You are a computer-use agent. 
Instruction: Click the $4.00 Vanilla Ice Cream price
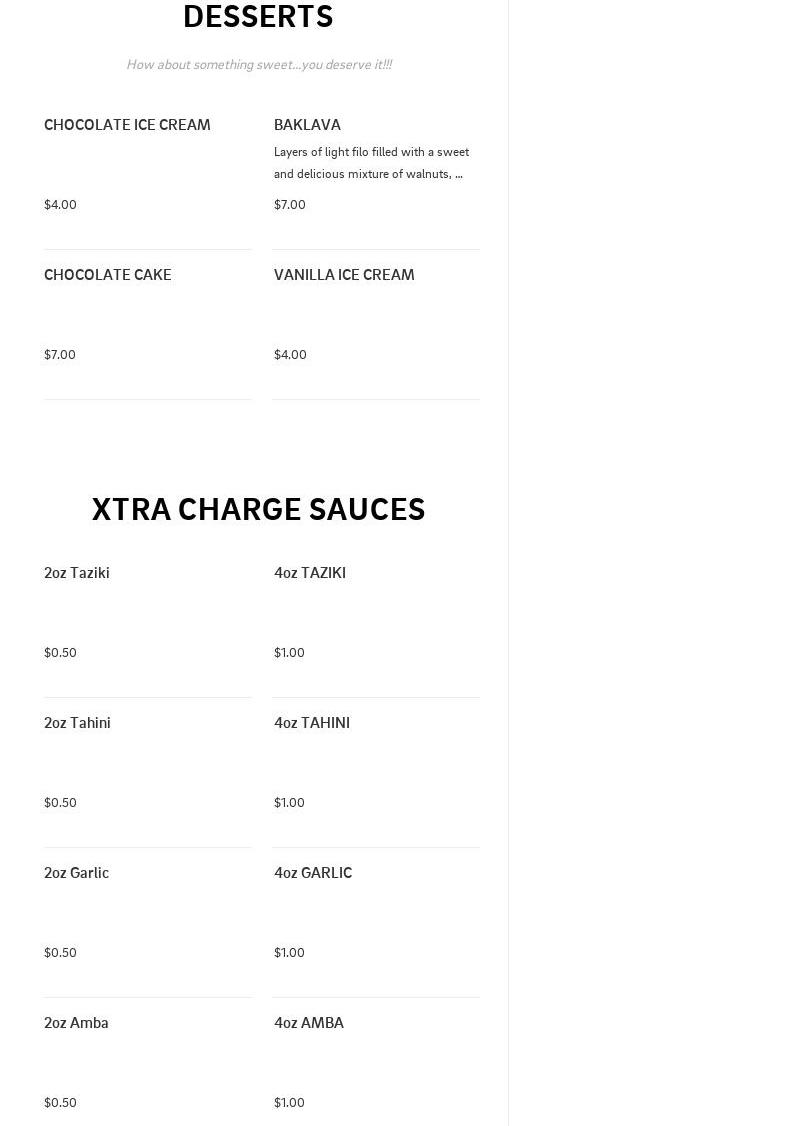click(x=290, y=355)
